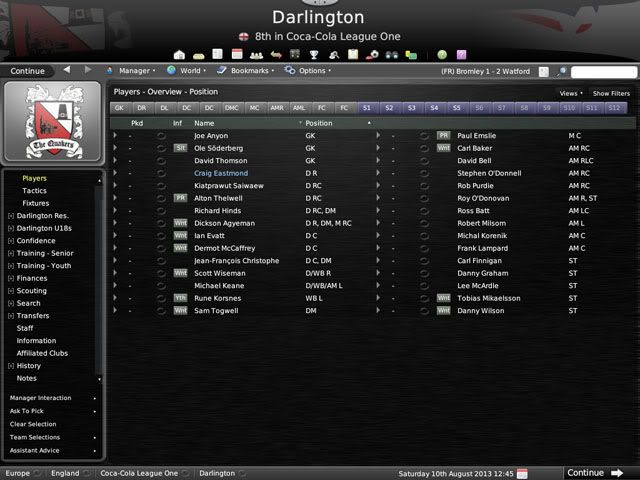Click the stadium icon in toolbar
The width and height of the screenshot is (640, 480).
[198, 55]
